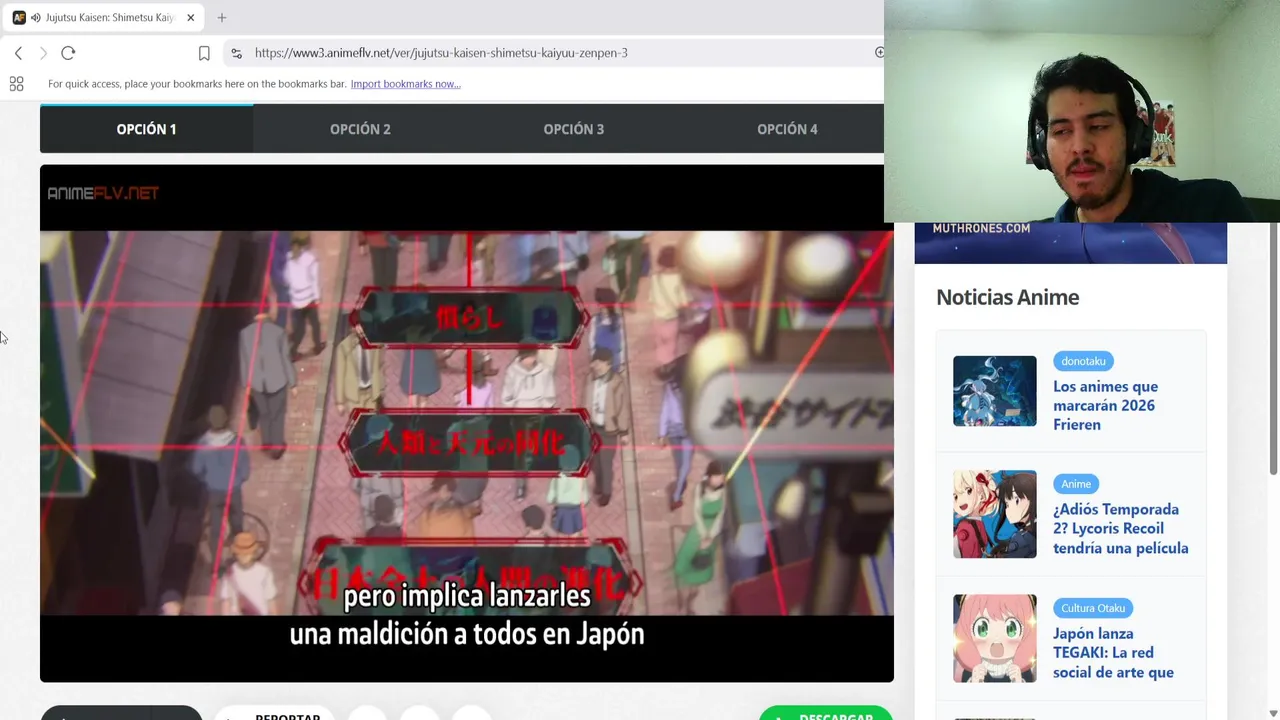Open the Import bookmarks now link
The width and height of the screenshot is (1280, 720).
click(x=405, y=84)
